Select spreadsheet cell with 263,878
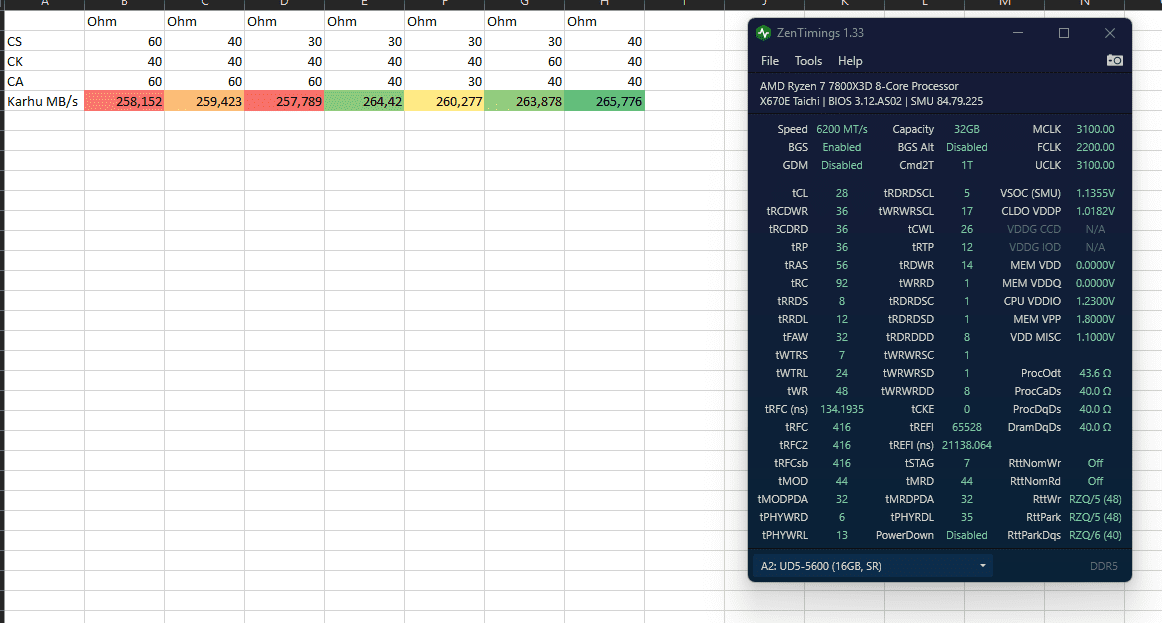Viewport: 1162px width, 623px height. point(525,101)
